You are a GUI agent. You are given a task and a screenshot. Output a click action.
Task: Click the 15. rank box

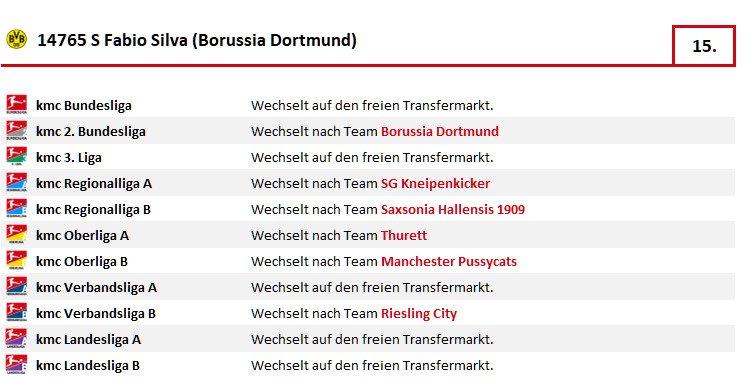(x=704, y=46)
